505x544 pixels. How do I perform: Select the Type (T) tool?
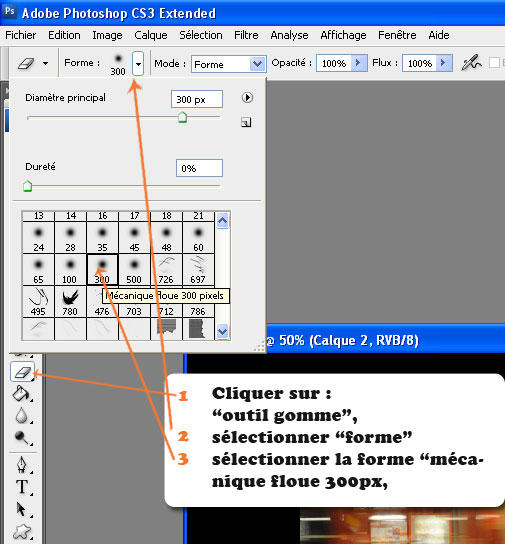pyautogui.click(x=22, y=487)
